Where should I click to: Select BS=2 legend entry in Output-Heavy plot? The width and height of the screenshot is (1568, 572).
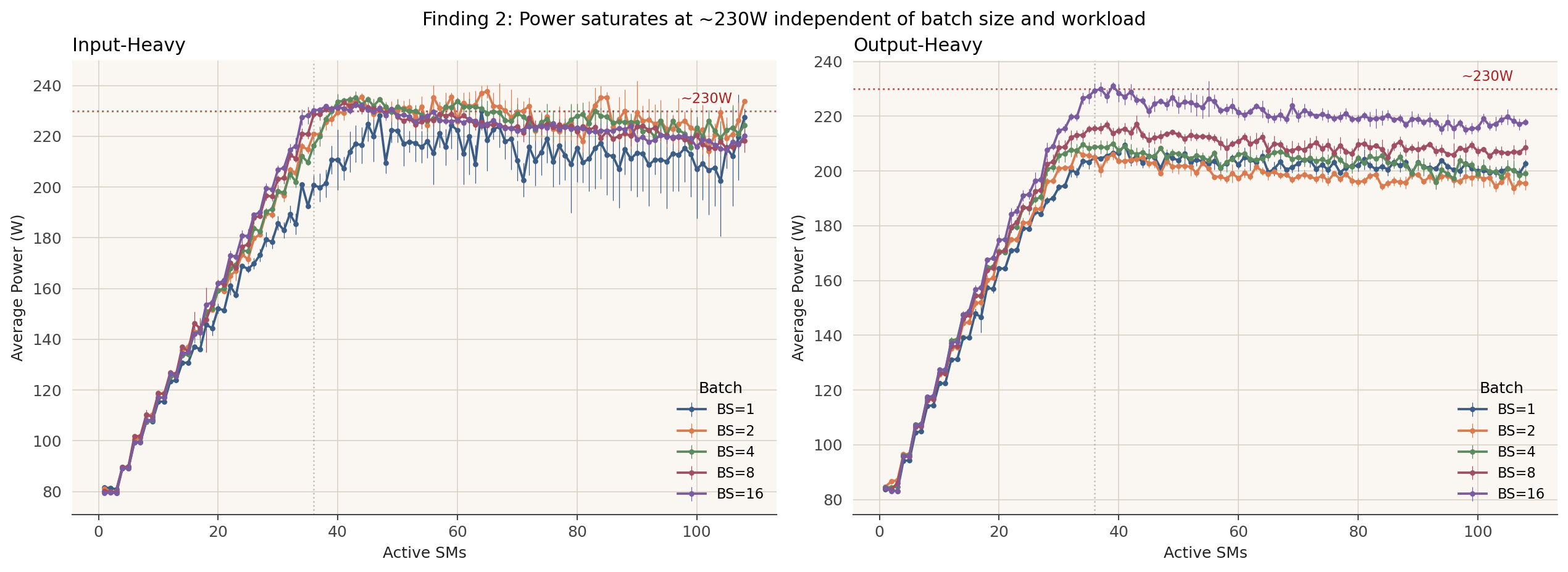(x=1497, y=431)
